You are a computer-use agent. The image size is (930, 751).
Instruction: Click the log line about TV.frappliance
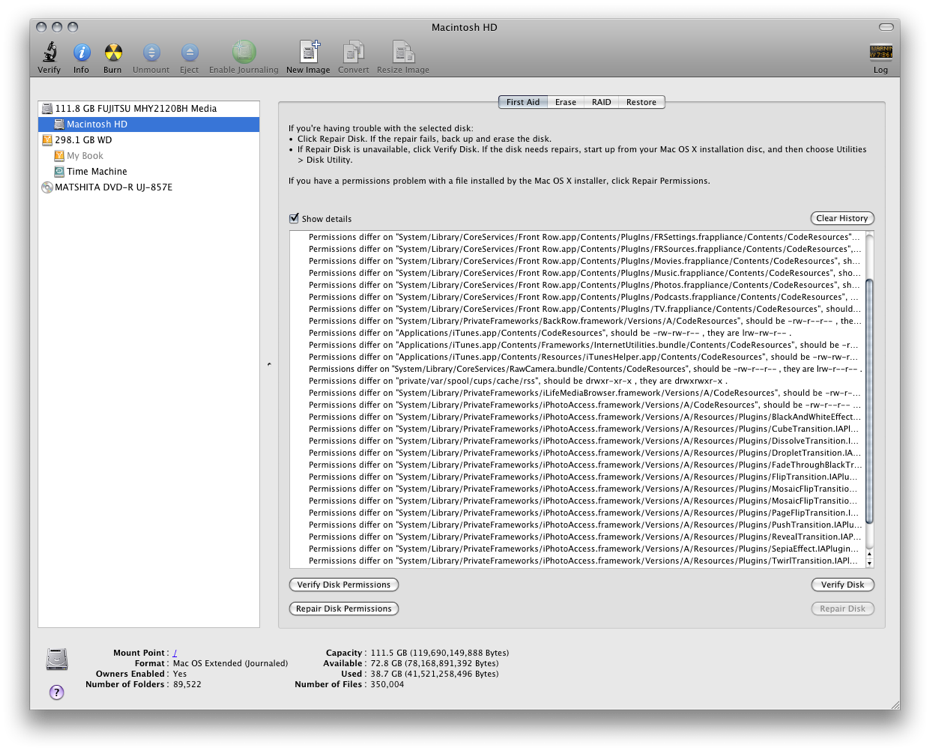click(585, 309)
